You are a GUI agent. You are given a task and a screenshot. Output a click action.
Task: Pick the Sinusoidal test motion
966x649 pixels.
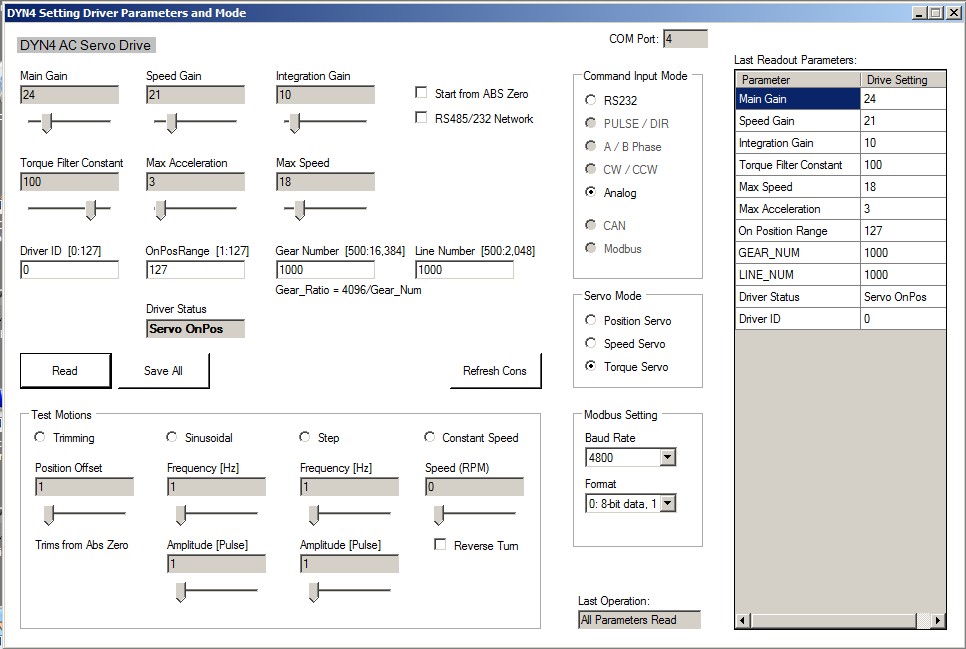tap(172, 437)
